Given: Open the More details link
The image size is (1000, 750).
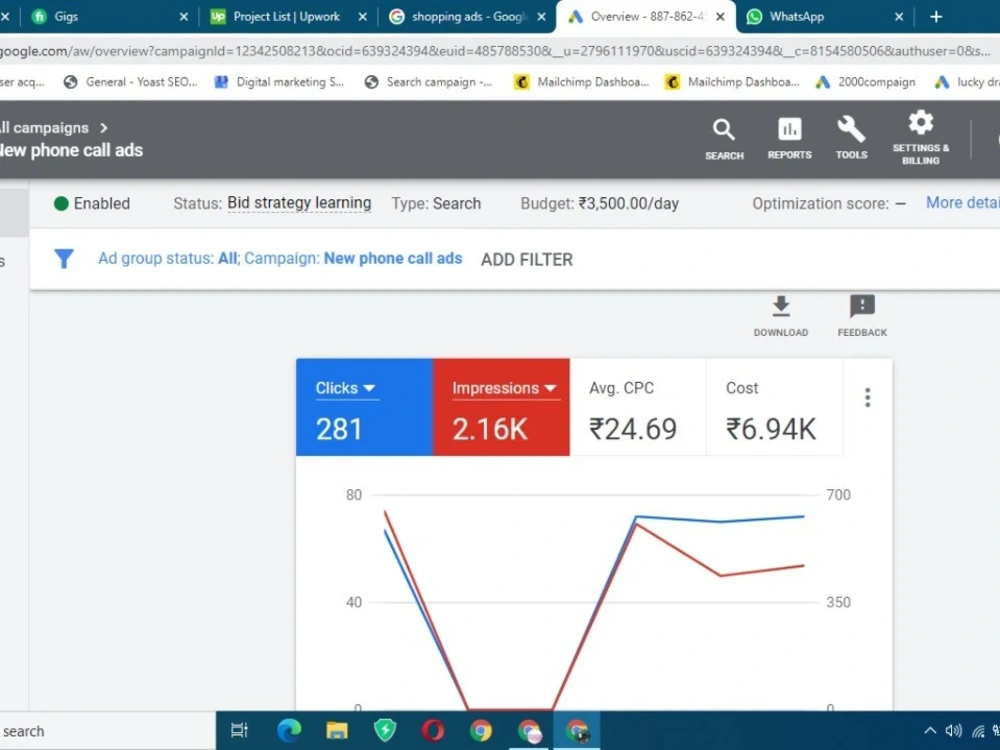Looking at the screenshot, I should click(962, 203).
